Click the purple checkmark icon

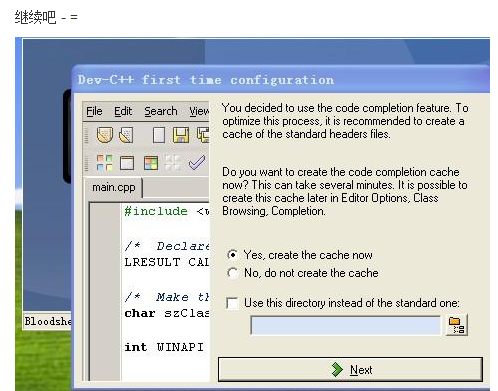197,163
